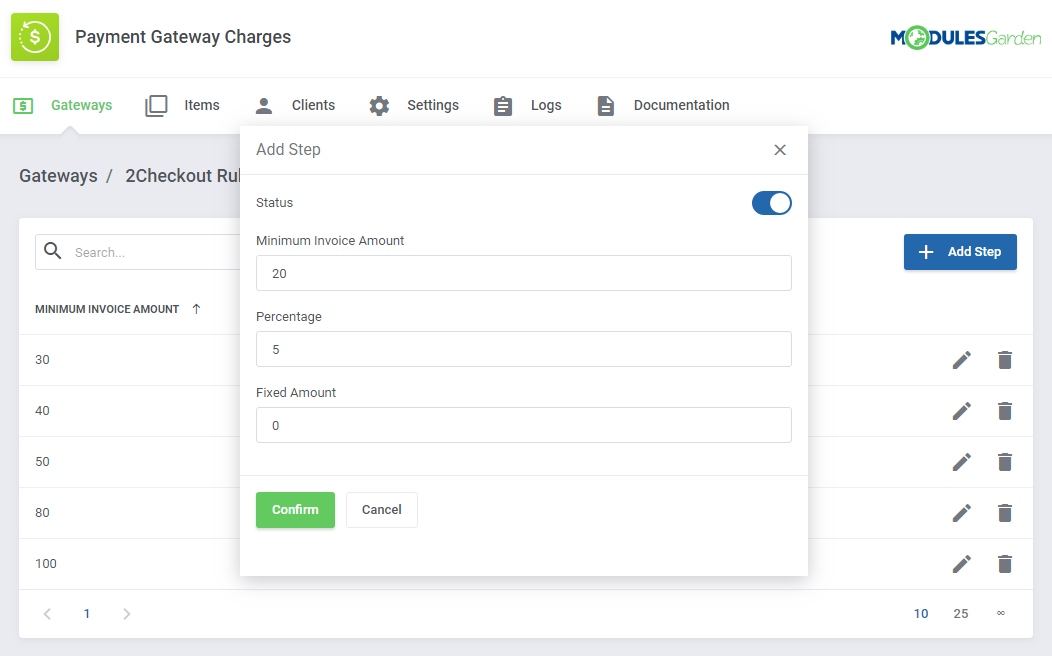Image resolution: width=1052 pixels, height=656 pixels.
Task: Open the edit pencil for row 100
Action: coord(961,563)
